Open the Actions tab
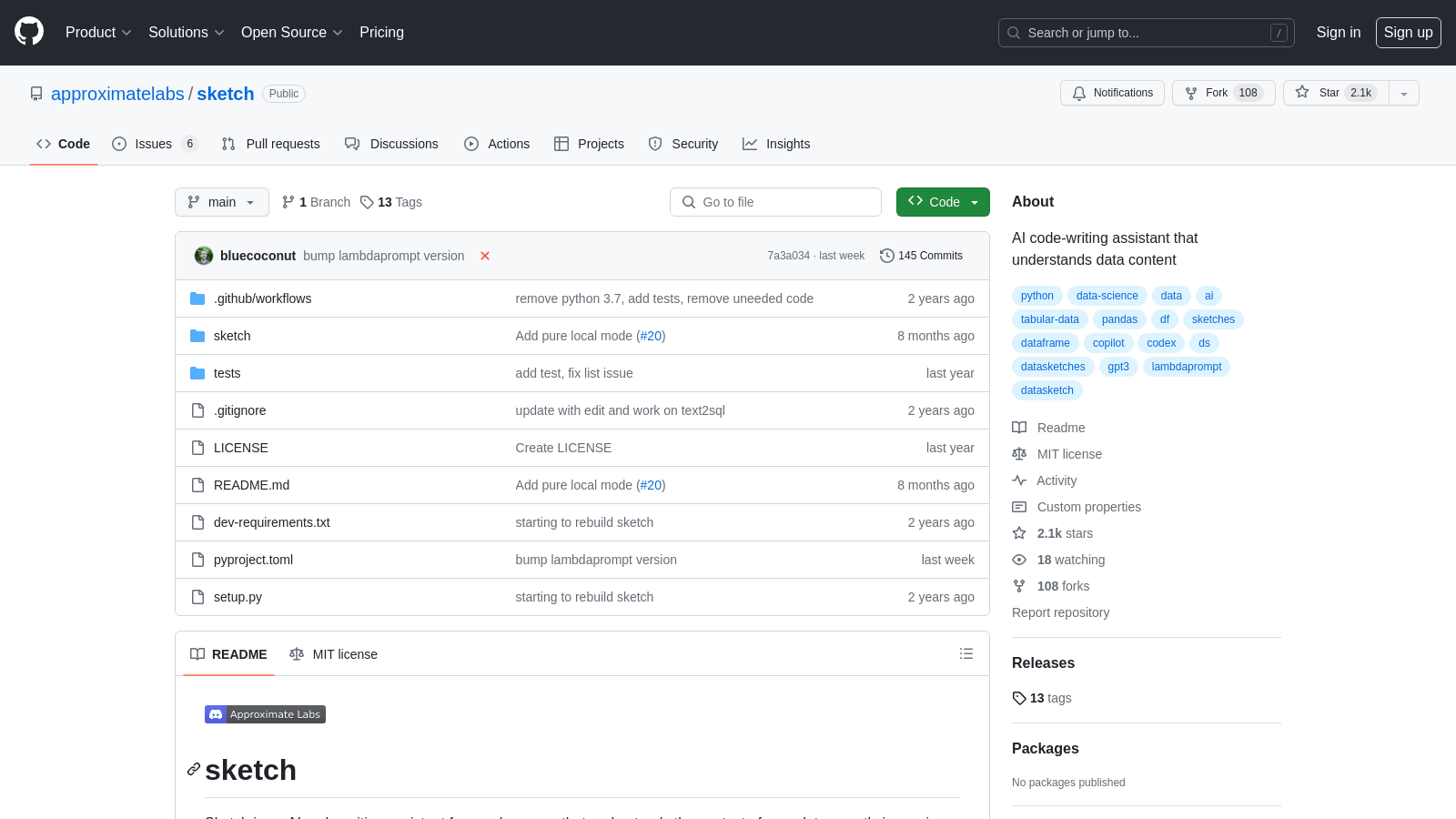The image size is (1456, 819). pyautogui.click(x=497, y=144)
